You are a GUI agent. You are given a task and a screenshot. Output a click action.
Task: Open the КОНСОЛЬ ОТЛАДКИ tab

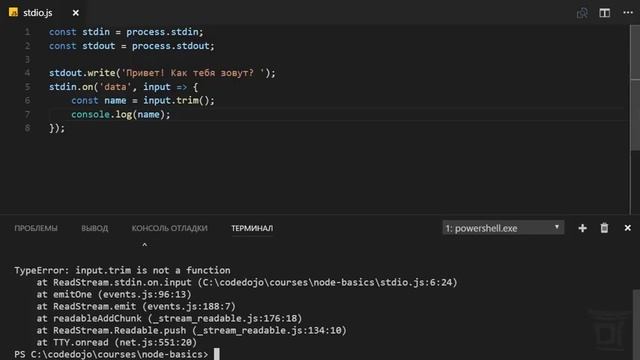click(x=169, y=228)
